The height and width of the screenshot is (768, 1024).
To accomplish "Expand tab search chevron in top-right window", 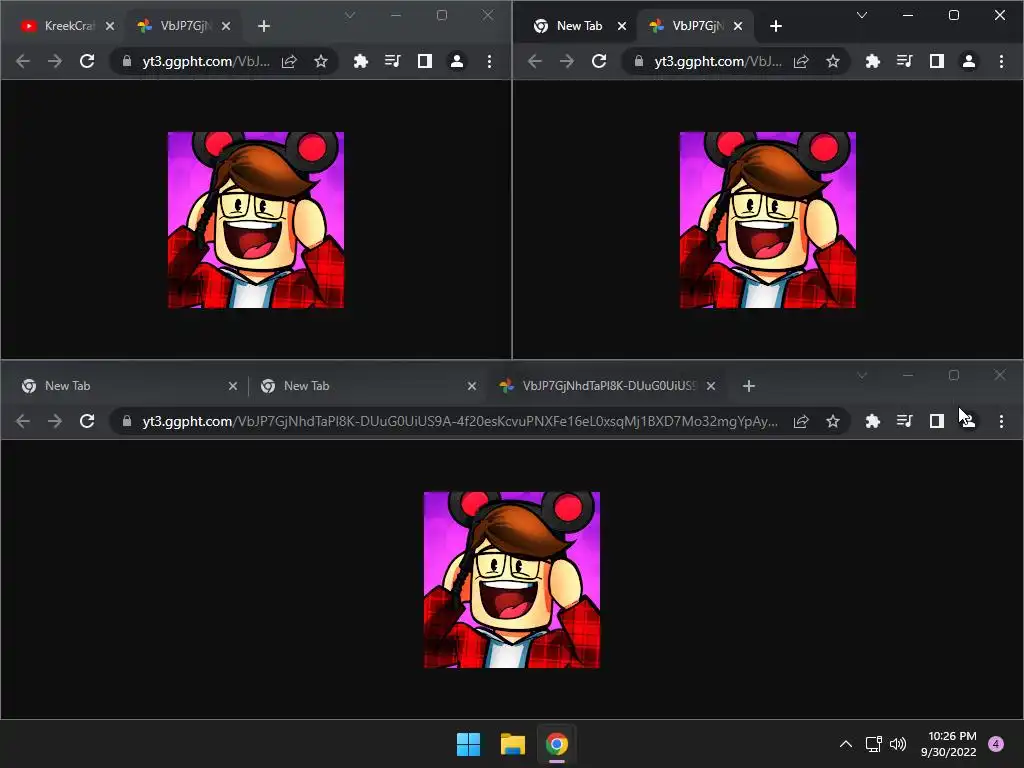I will [x=862, y=15].
